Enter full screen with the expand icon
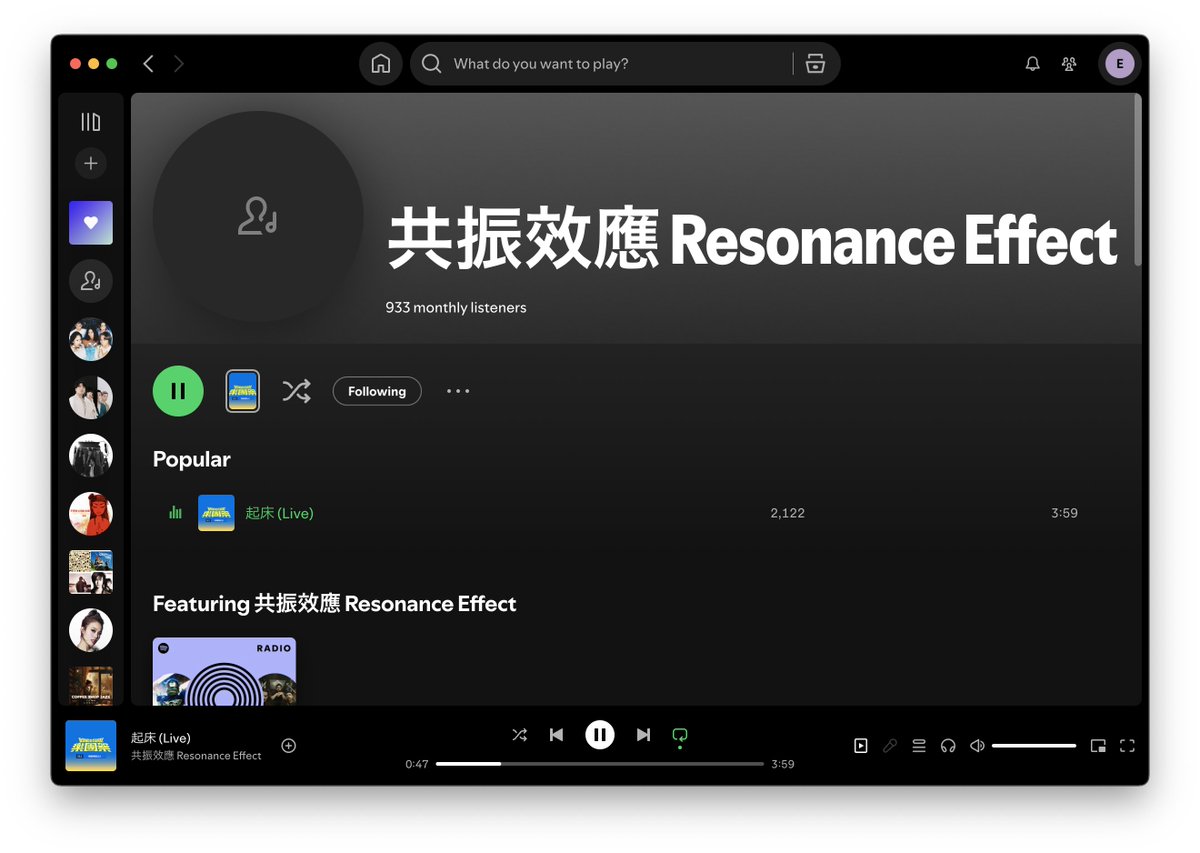 click(1127, 746)
